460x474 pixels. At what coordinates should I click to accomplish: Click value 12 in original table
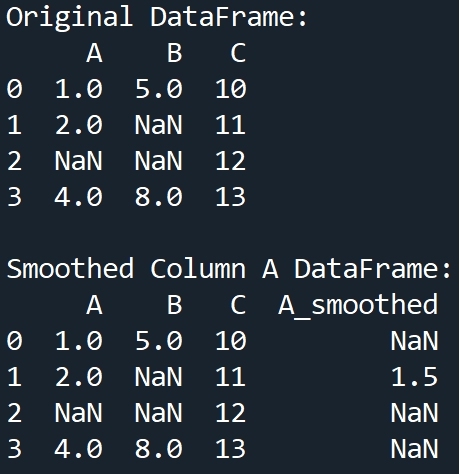pyautogui.click(x=231, y=161)
